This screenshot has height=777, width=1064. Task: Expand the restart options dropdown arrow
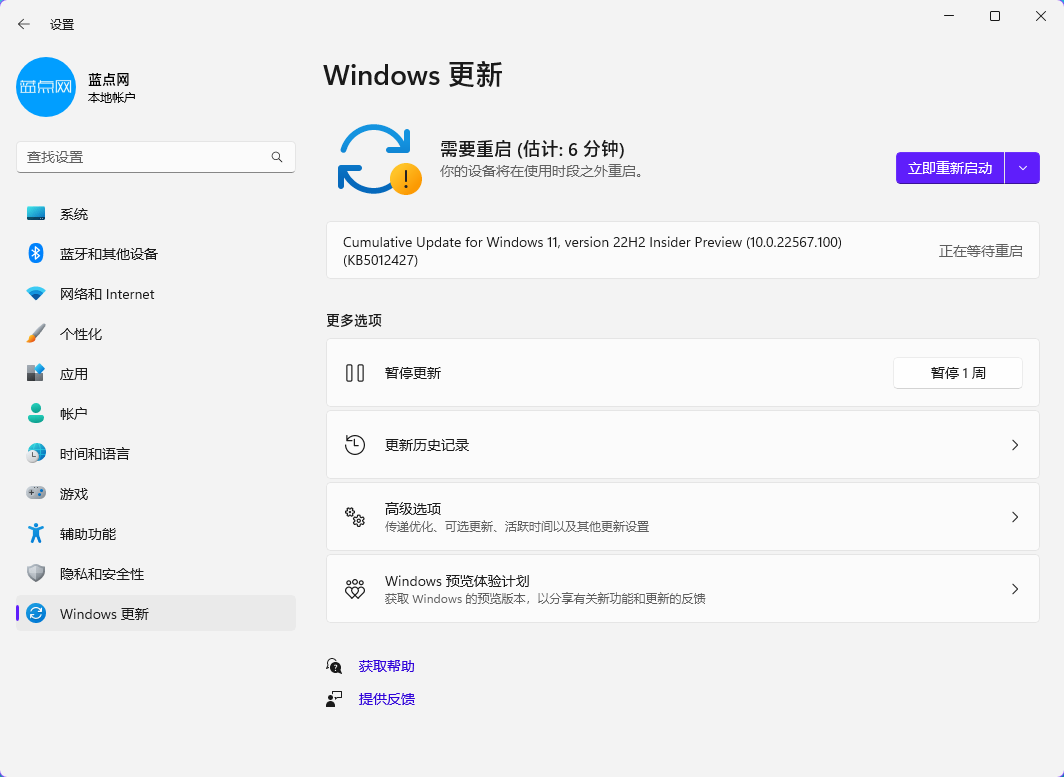[1023, 168]
